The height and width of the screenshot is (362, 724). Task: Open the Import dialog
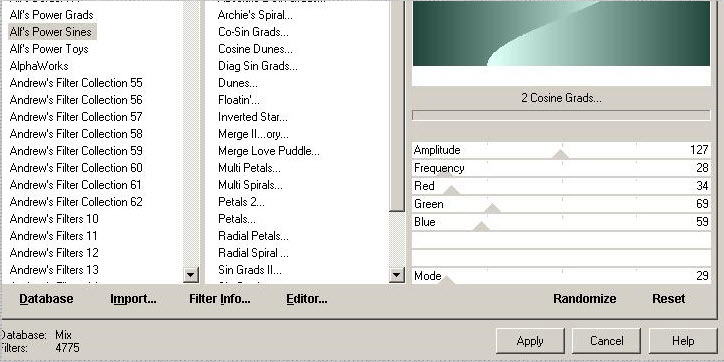[133, 299]
